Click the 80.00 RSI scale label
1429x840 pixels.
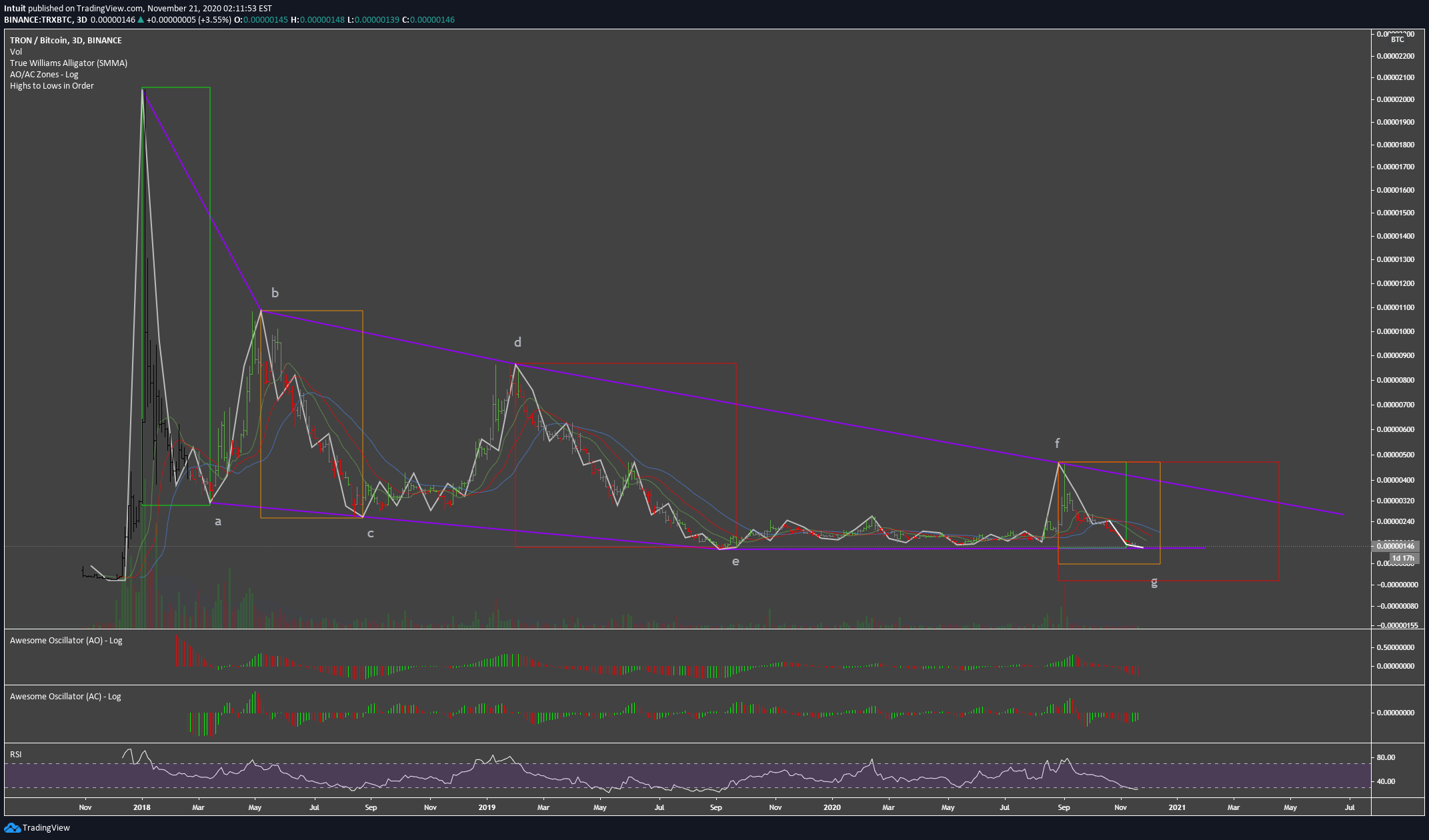pyautogui.click(x=1386, y=758)
